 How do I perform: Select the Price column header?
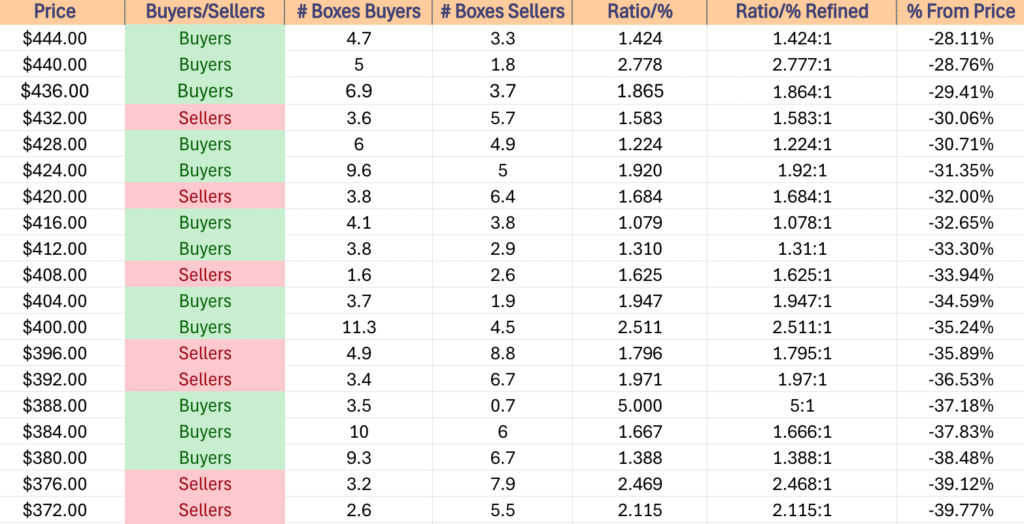tap(55, 12)
